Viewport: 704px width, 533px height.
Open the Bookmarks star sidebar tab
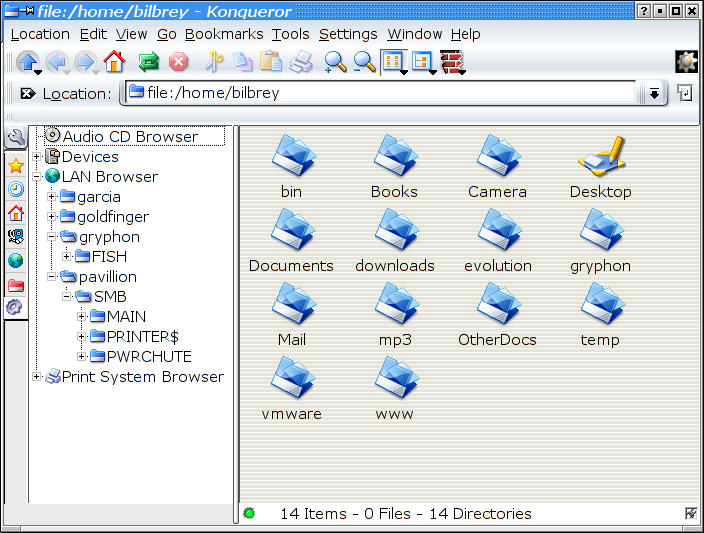(x=16, y=166)
